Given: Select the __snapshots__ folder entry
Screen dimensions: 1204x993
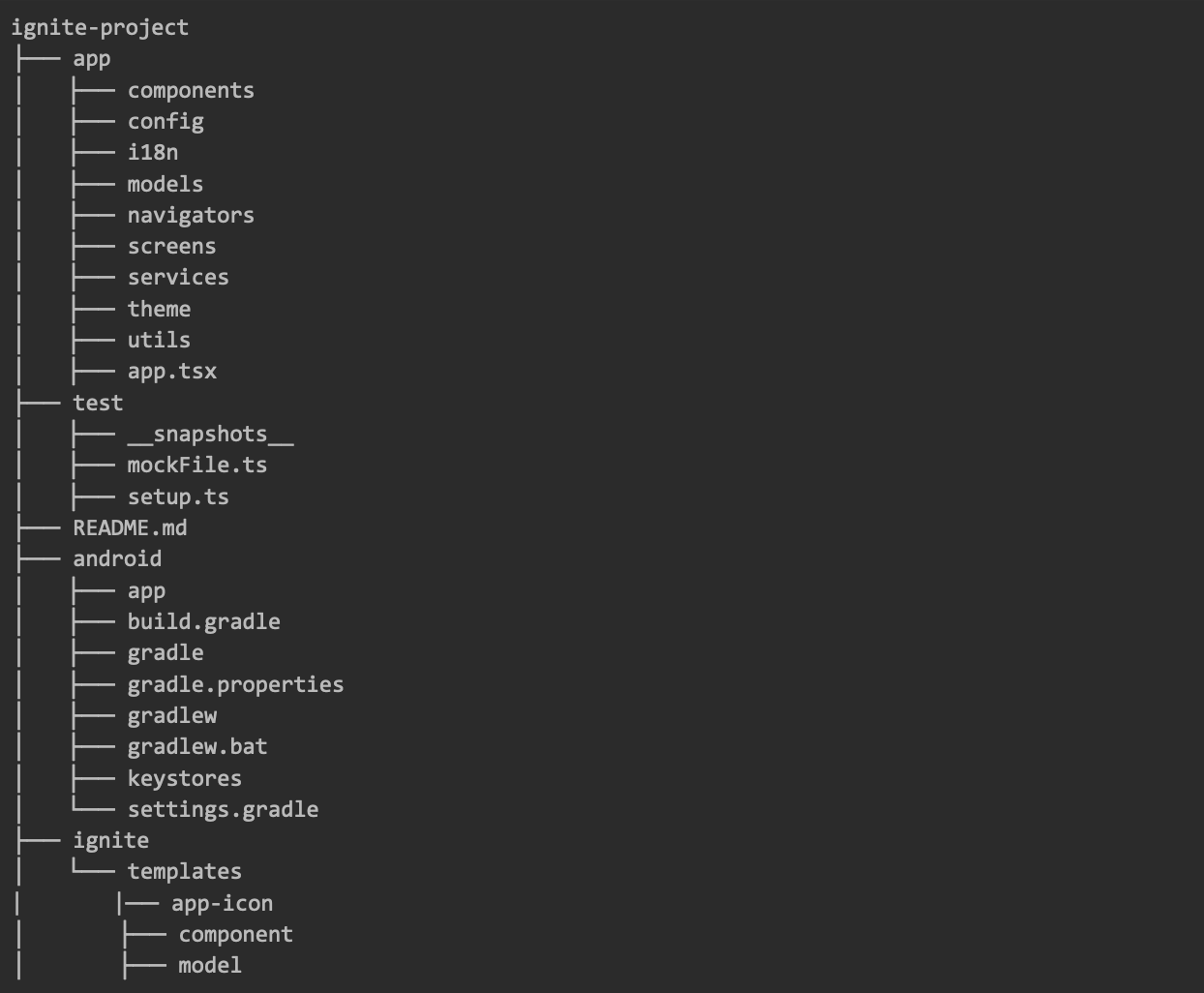Looking at the screenshot, I should [x=210, y=435].
